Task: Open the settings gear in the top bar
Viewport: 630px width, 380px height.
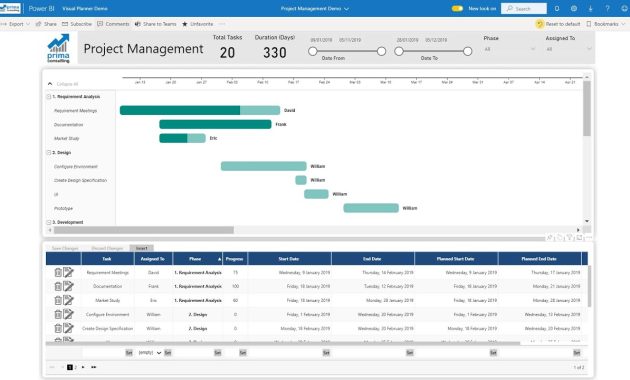Action: [574, 8]
